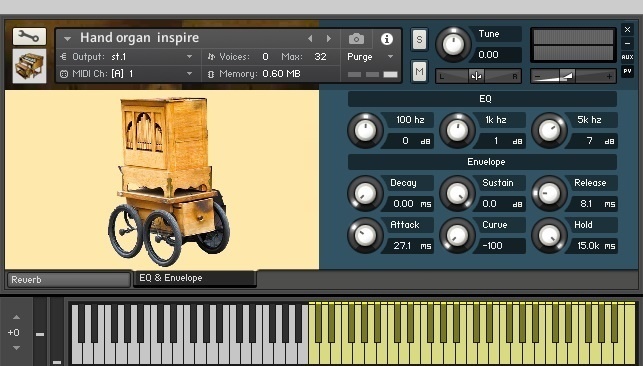
Task: Click the Decay envelope knob
Action: tap(365, 193)
